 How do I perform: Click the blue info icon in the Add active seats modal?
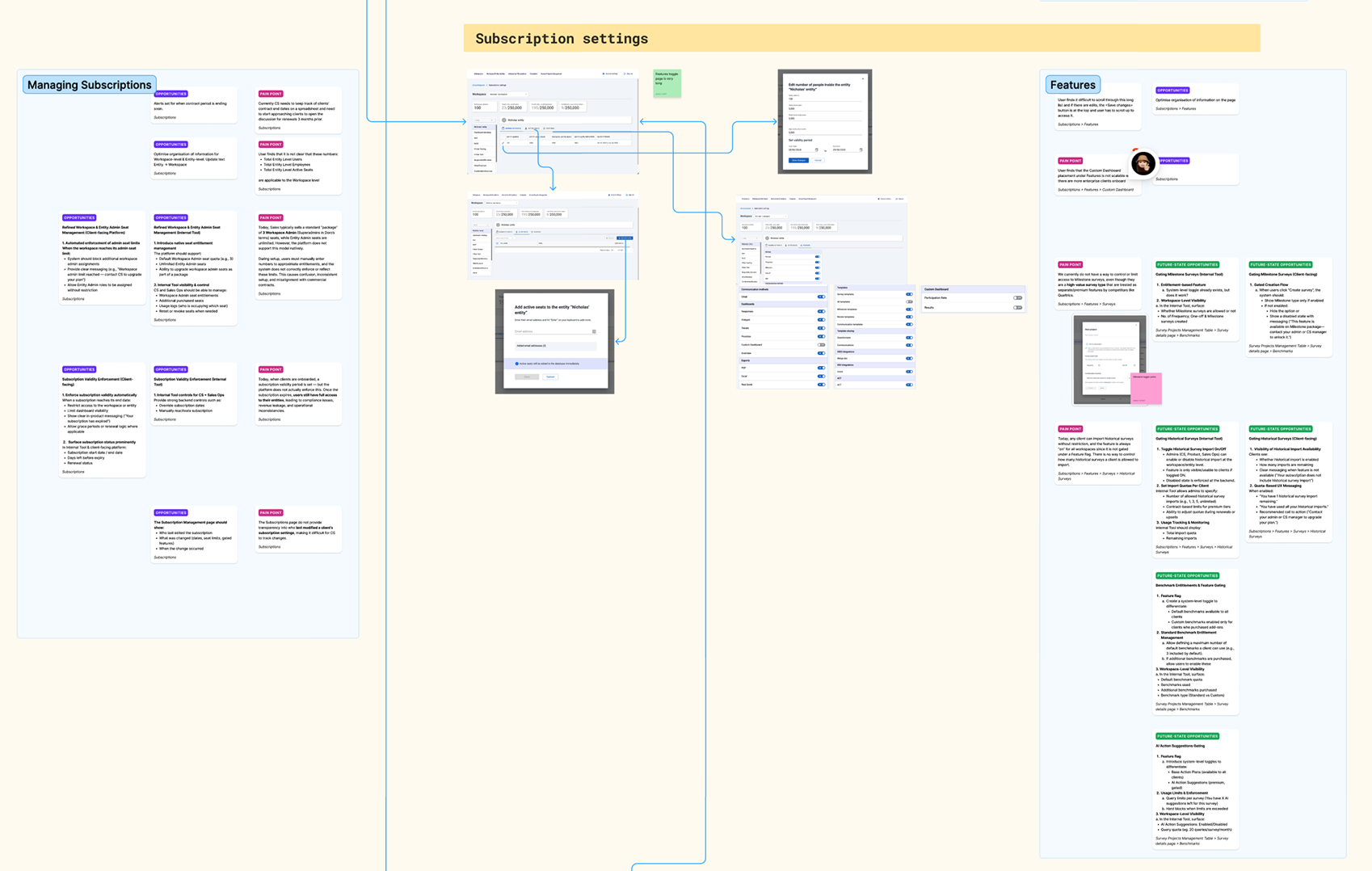(517, 364)
